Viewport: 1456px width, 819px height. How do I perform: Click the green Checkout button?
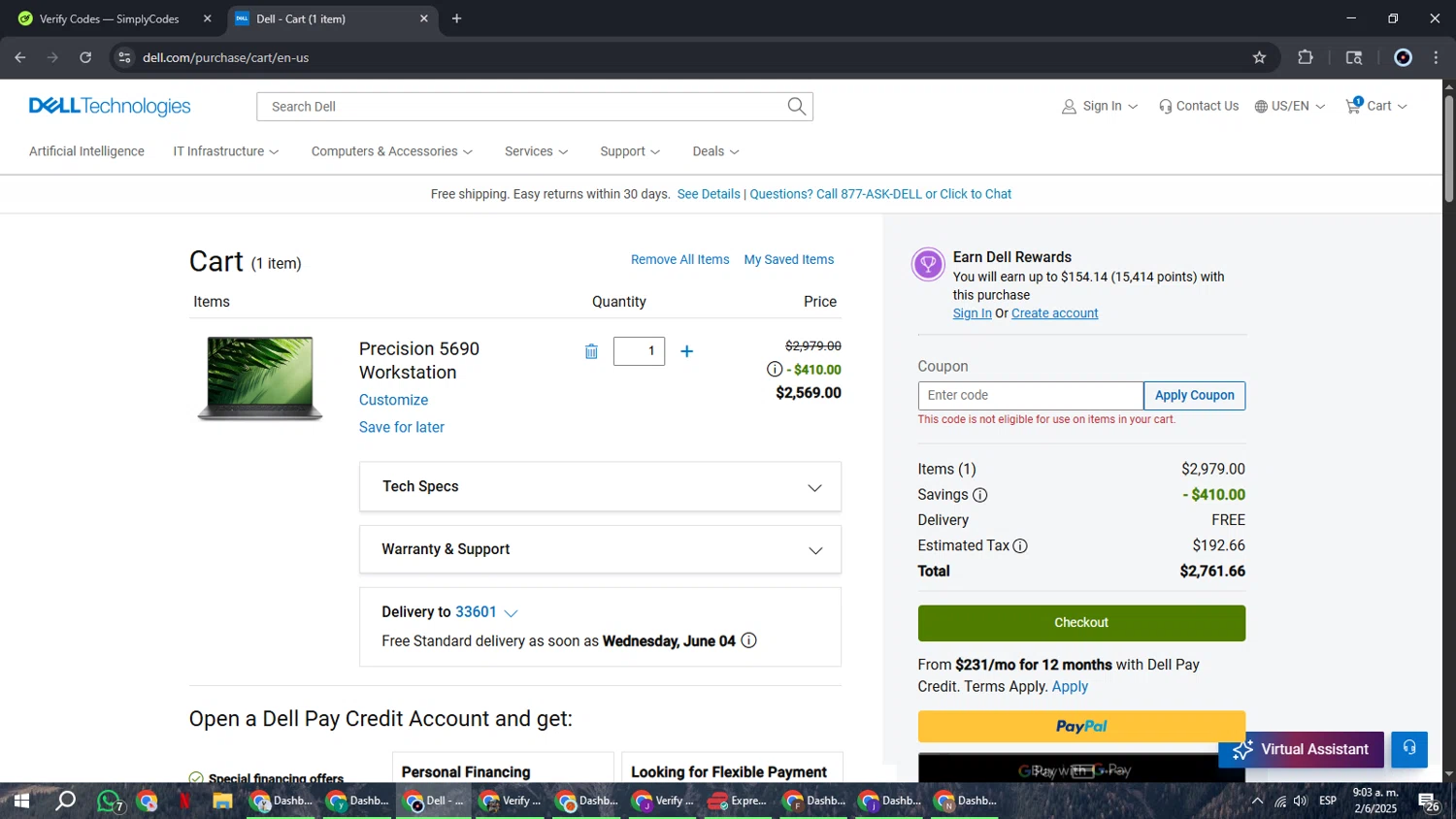(x=1081, y=623)
